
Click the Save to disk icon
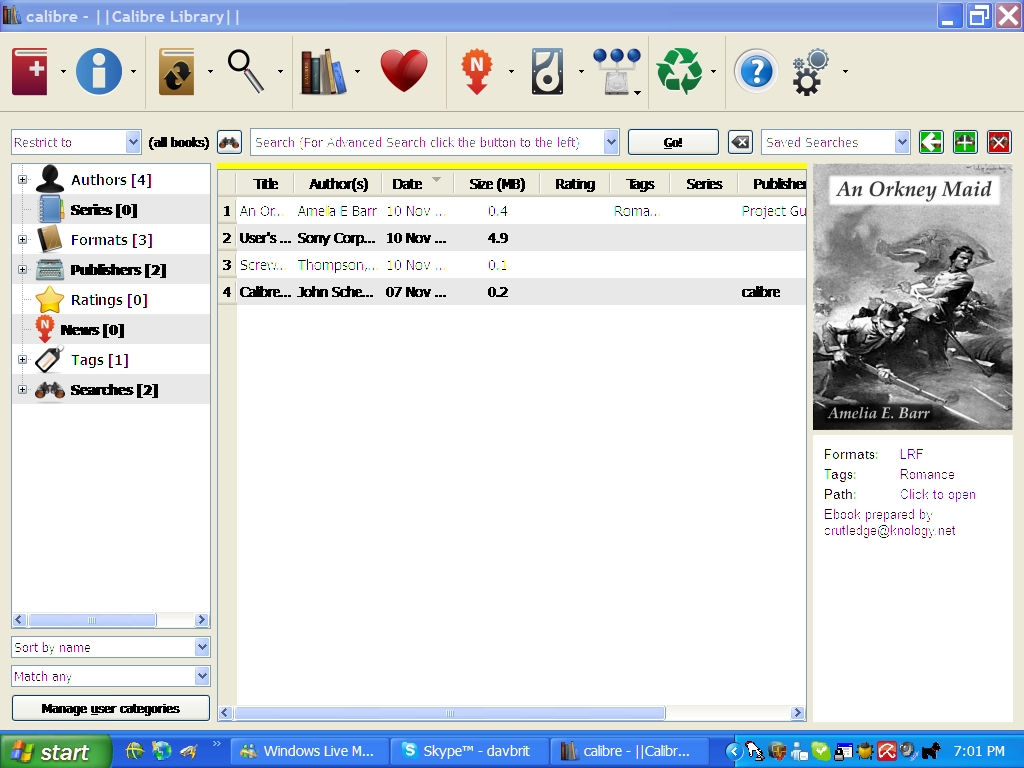(x=547, y=71)
